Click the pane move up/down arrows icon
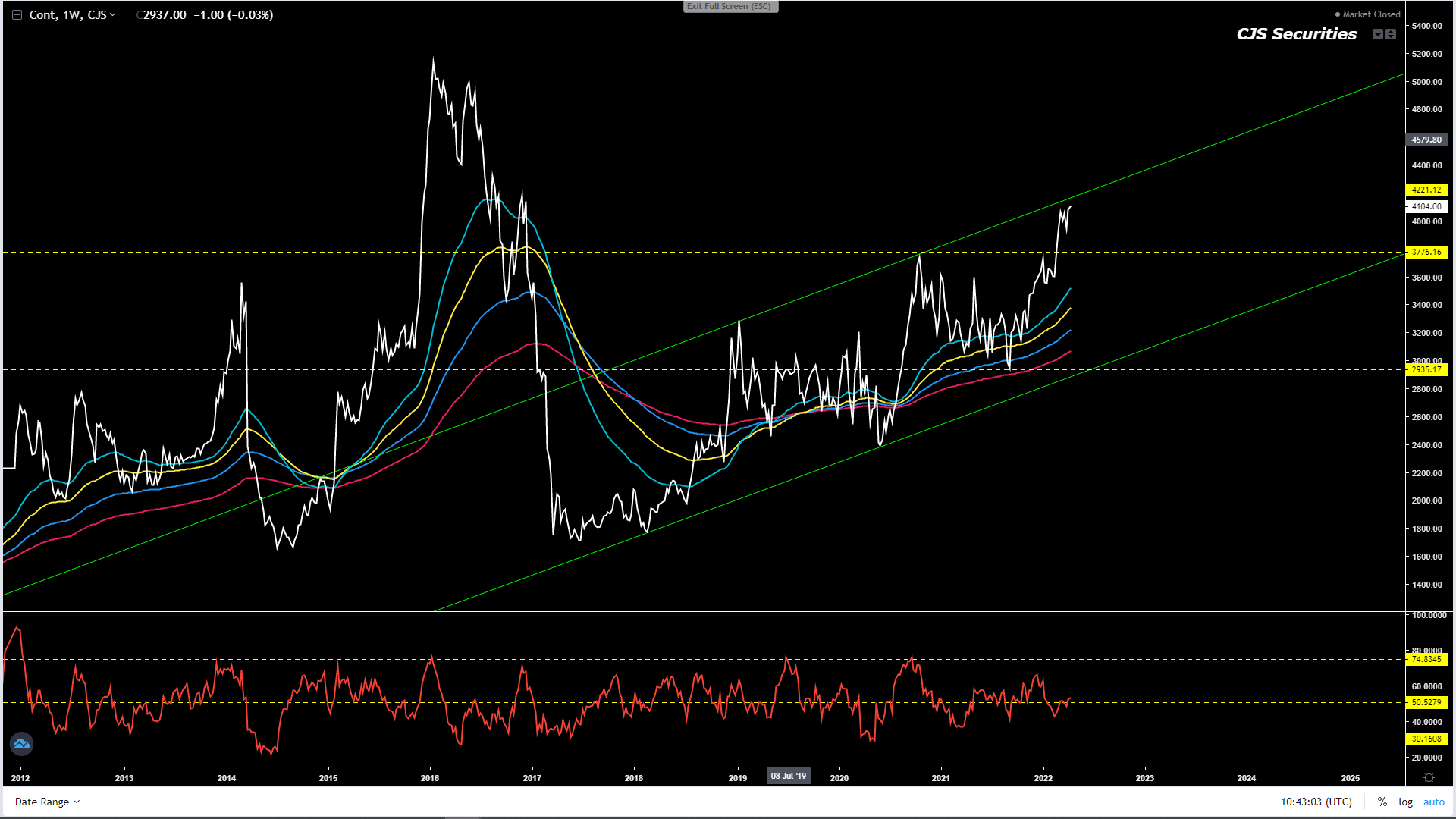Viewport: 1456px width, 819px height. (1391, 34)
